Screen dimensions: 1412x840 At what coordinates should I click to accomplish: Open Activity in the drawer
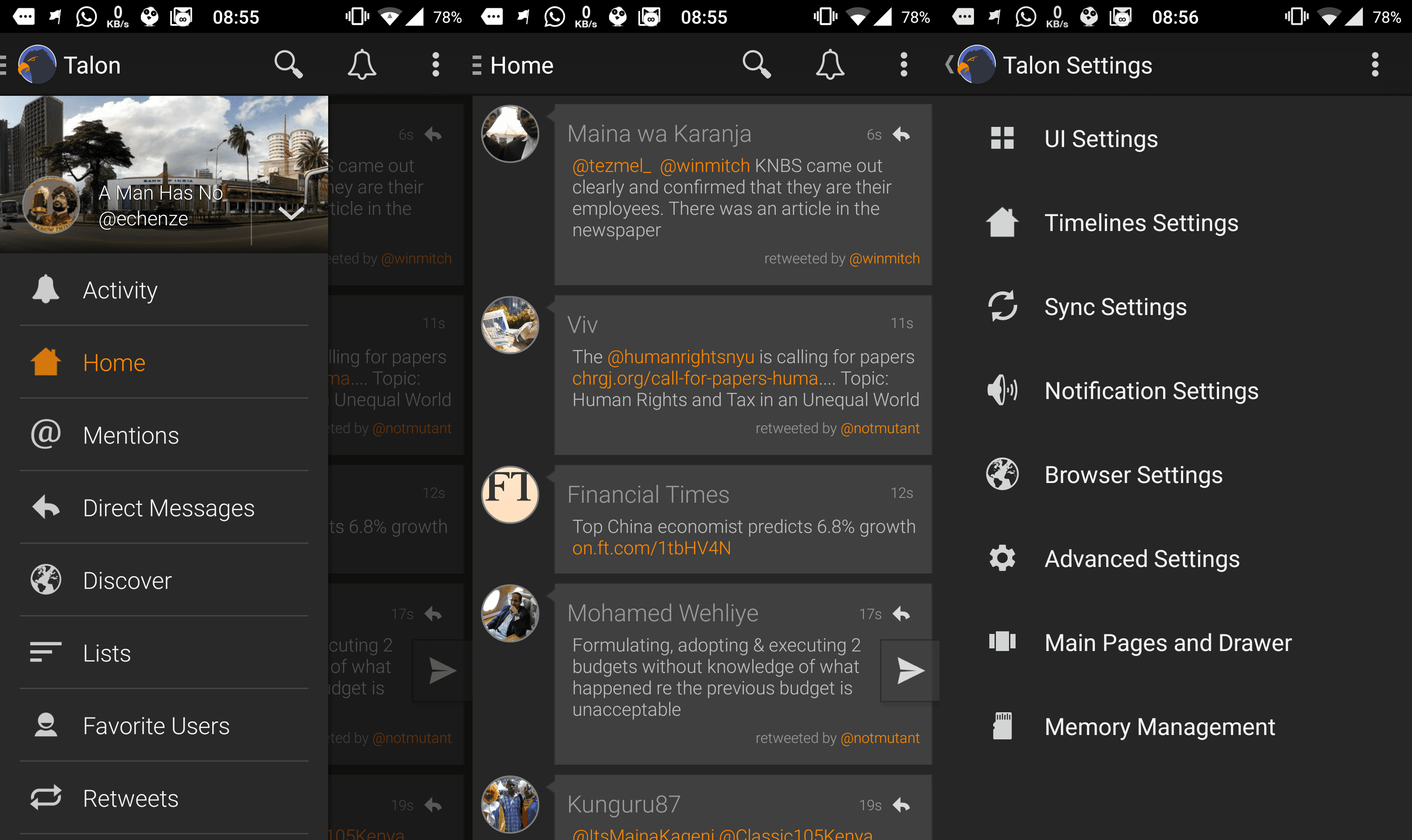tap(164, 290)
